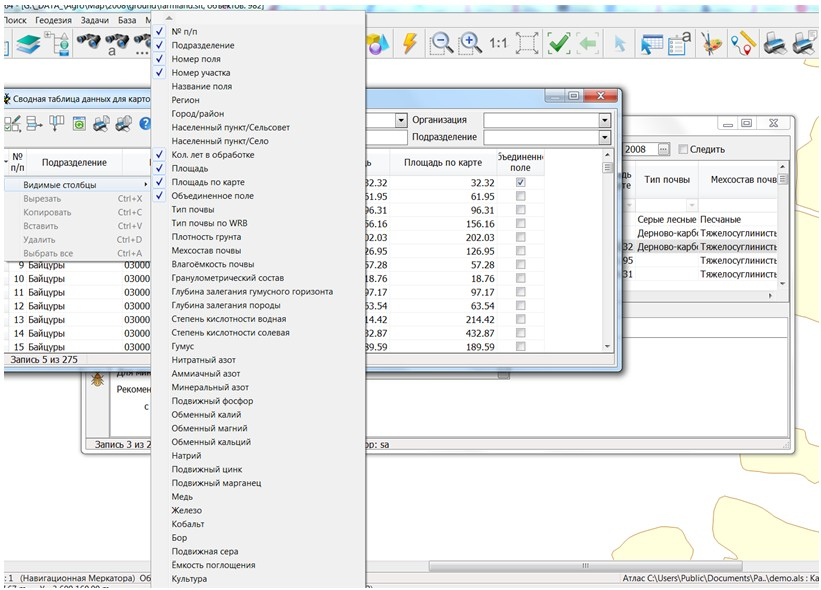Click the fit-to-extent frame icon

(x=527, y=43)
